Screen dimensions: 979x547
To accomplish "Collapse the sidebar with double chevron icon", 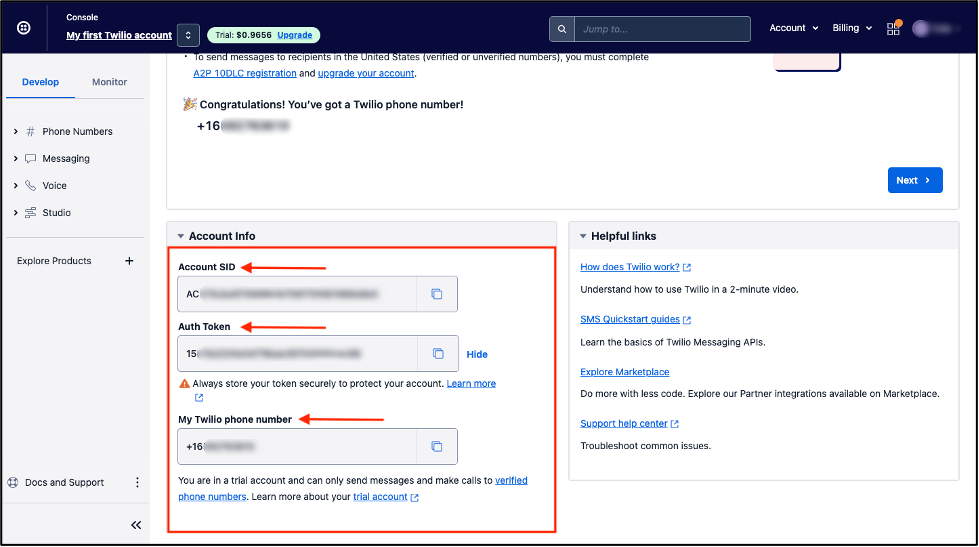I will 136,525.
